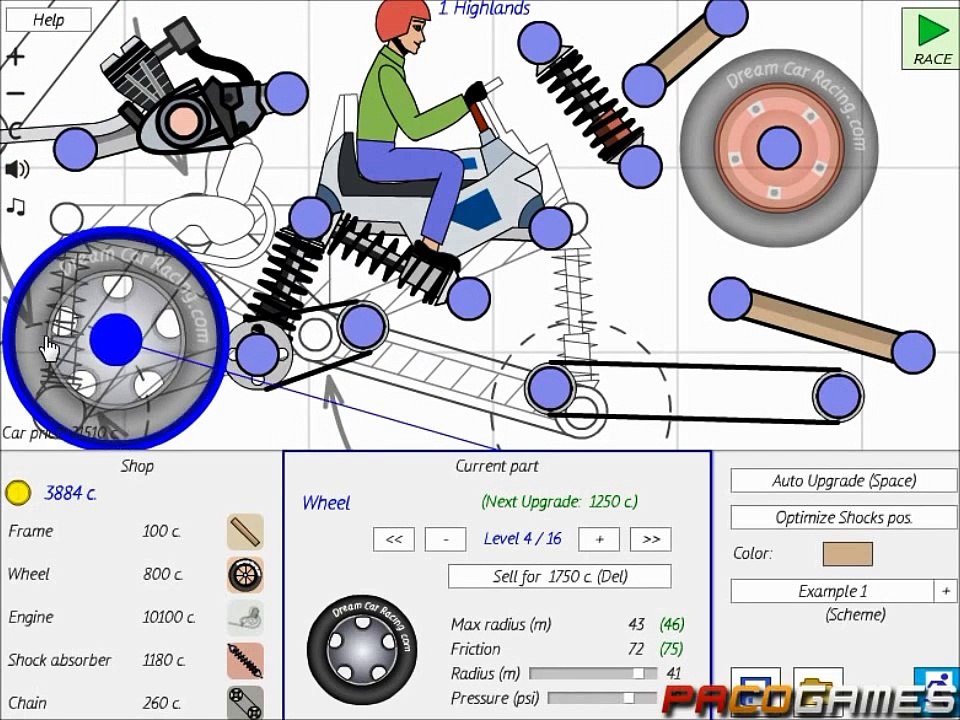Screen dimensions: 960x720
Task: Click the 'Shock absorber' shop row label
Action: (x=59, y=660)
